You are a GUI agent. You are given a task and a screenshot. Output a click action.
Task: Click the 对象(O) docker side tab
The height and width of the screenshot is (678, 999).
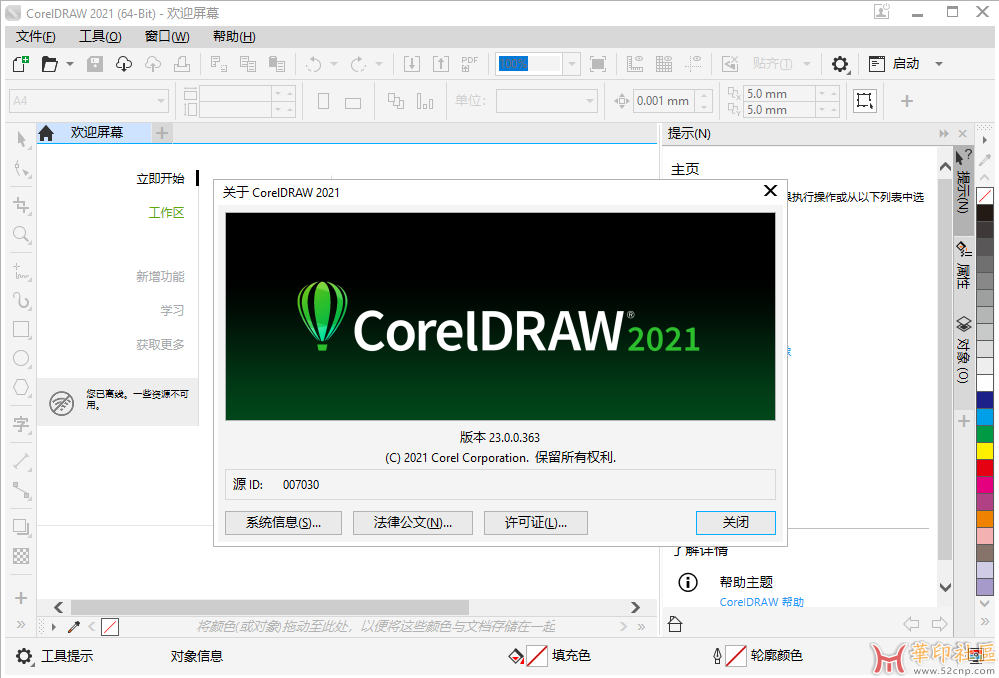[x=963, y=349]
